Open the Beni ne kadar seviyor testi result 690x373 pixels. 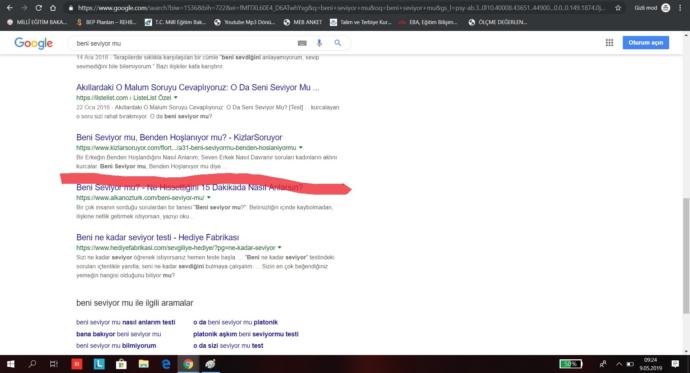pyautogui.click(x=158, y=238)
